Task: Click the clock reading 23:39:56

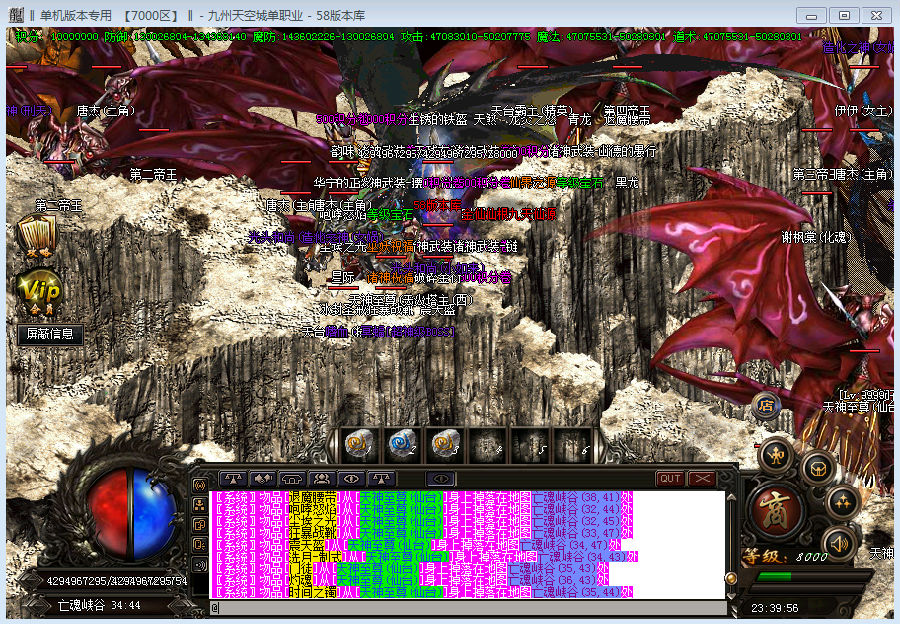Action: click(774, 608)
